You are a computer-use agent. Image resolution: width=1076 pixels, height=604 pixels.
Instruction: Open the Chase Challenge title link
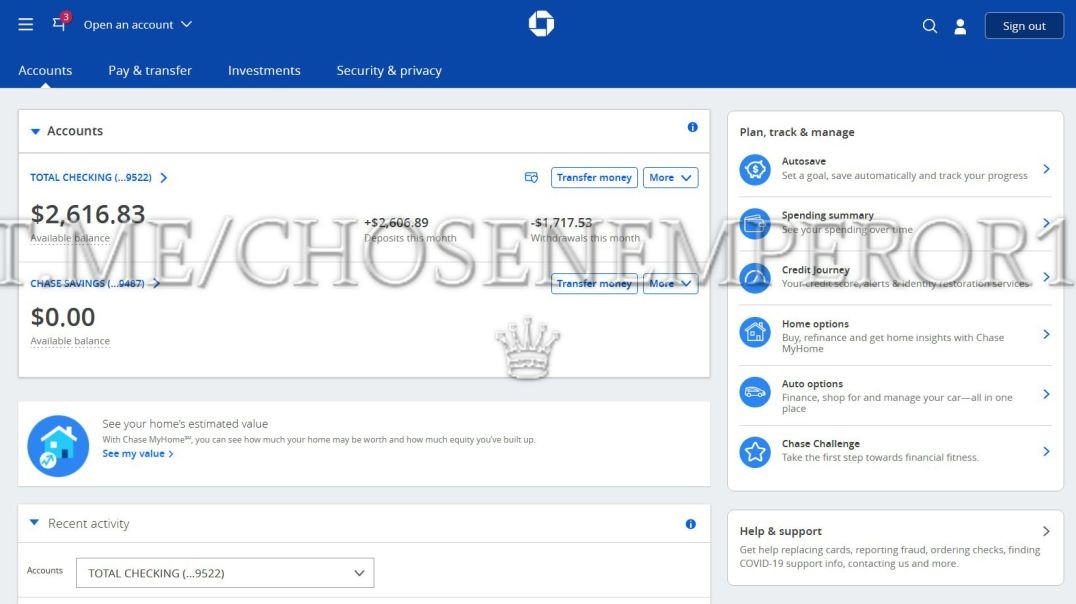tap(821, 444)
